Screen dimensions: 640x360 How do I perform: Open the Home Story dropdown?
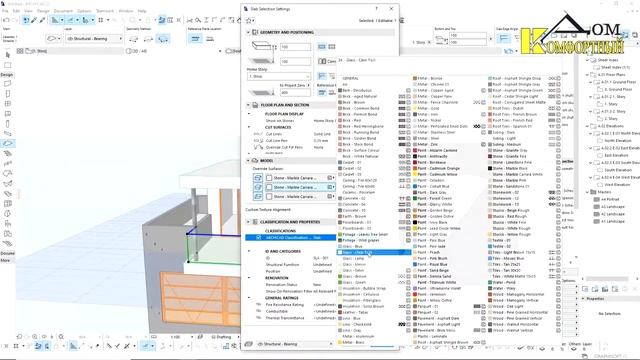point(279,76)
